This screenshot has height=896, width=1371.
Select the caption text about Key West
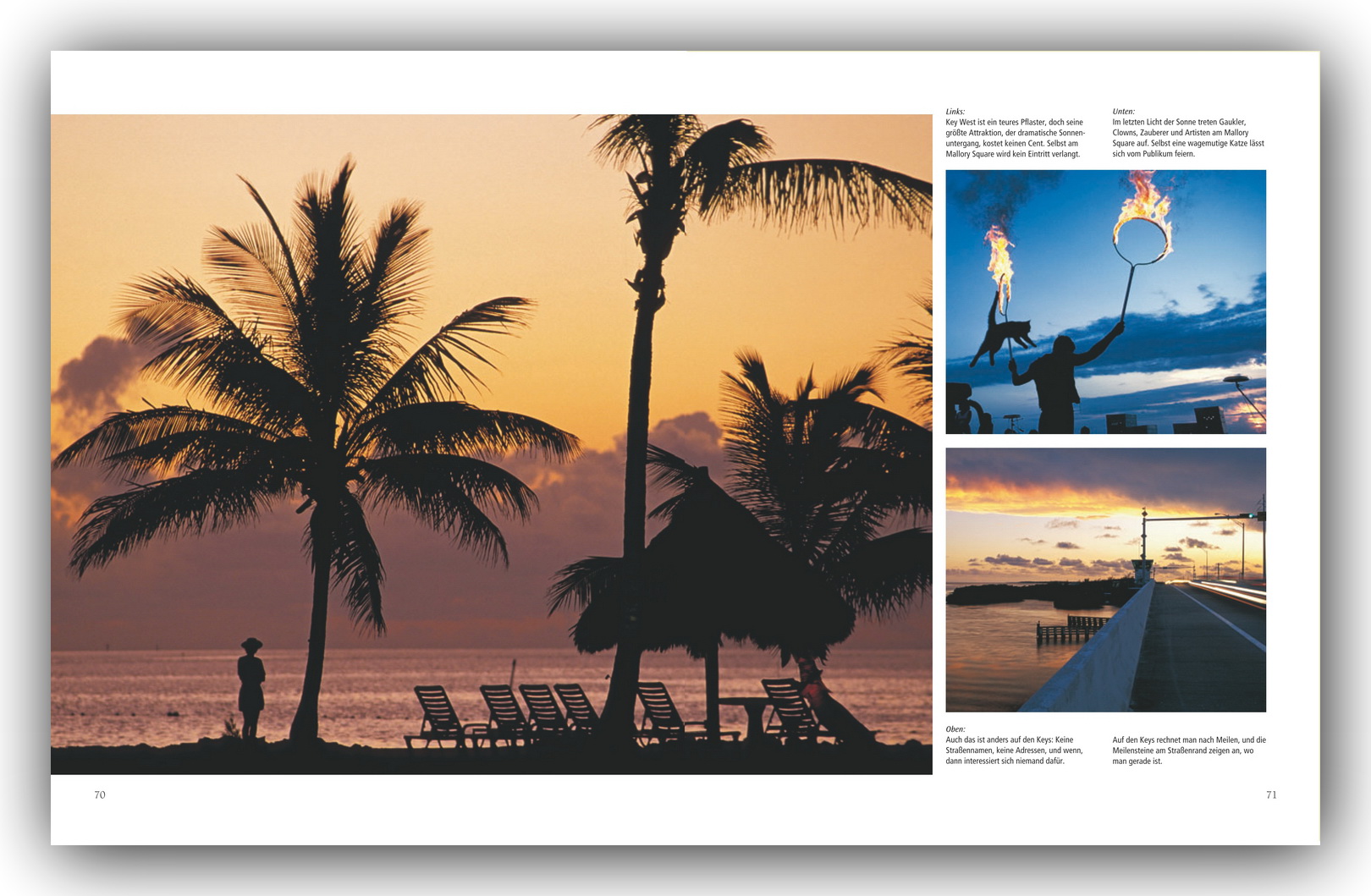point(1014,138)
